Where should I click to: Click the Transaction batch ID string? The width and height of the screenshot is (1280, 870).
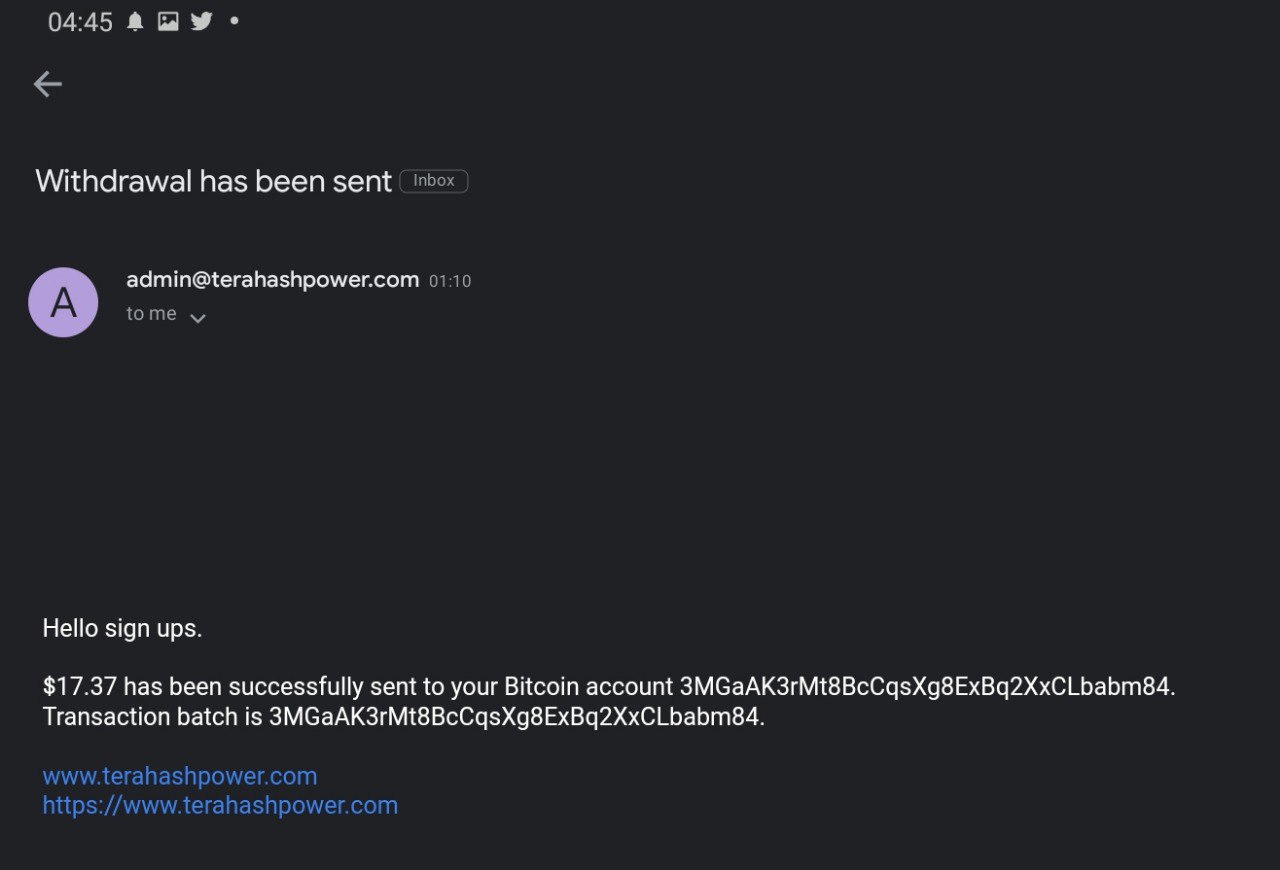[514, 717]
